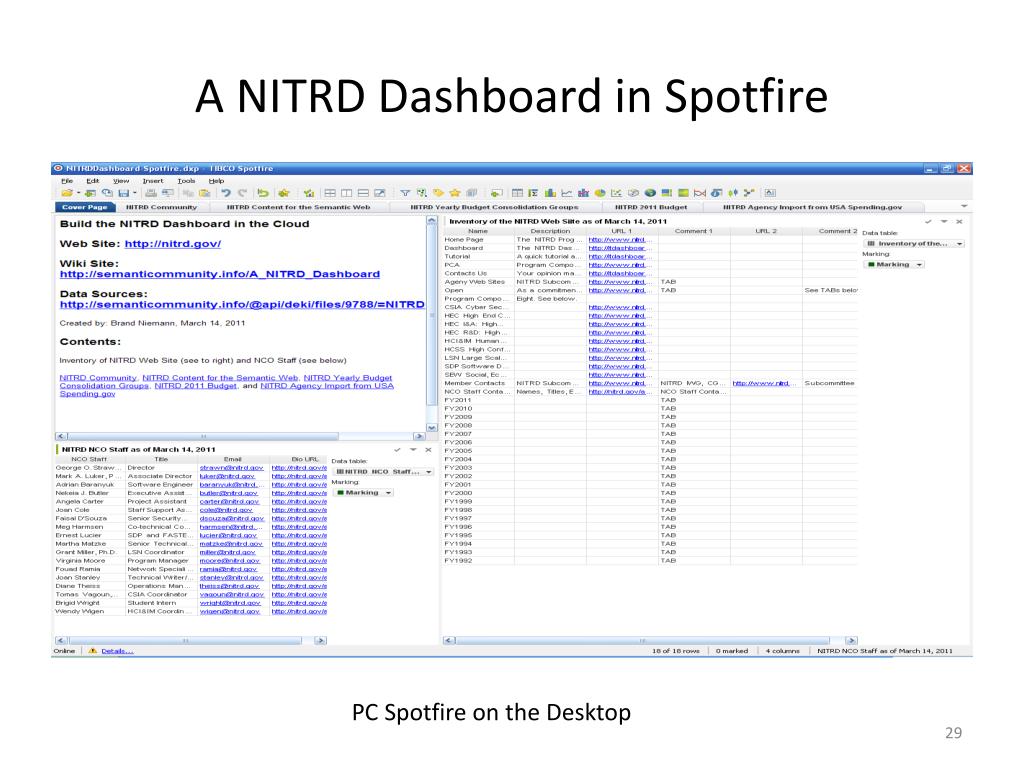Click the Undo arrow icon
1024x768 pixels.
pos(226,193)
